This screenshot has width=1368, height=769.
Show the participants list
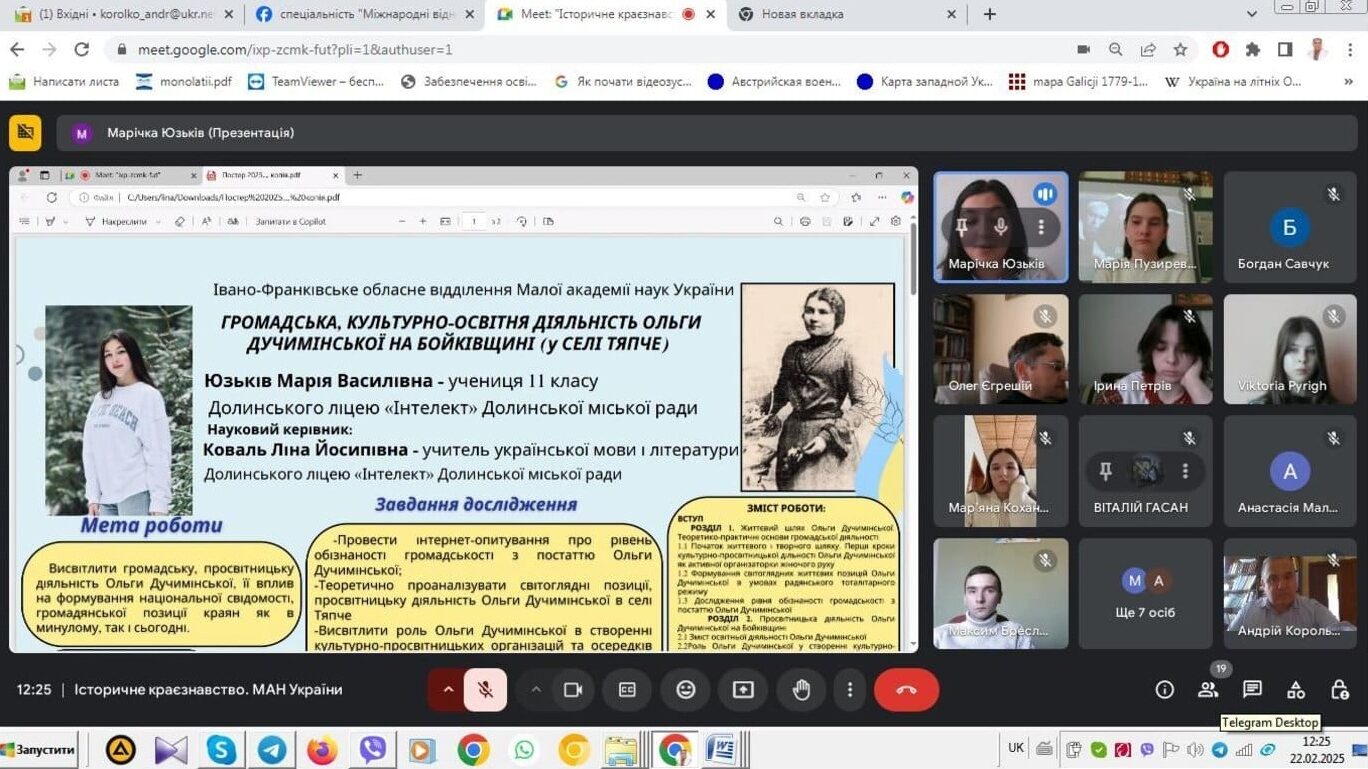[x=1208, y=690]
